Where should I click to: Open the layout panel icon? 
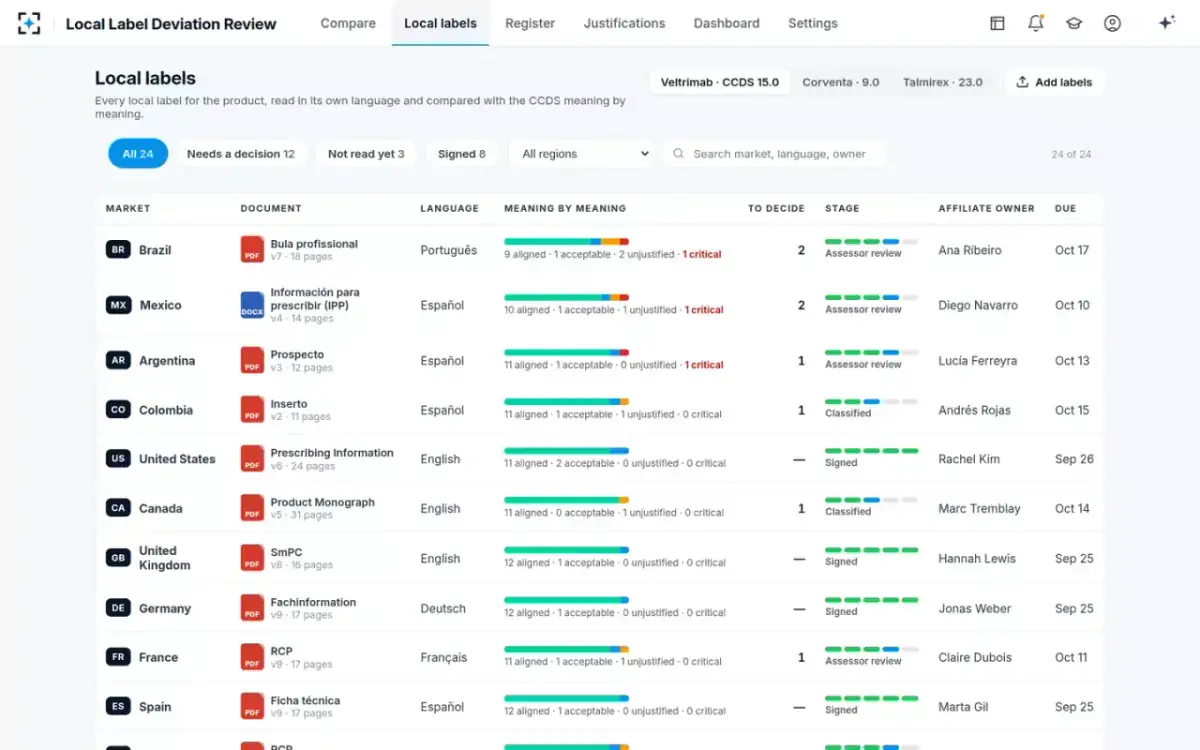pos(997,23)
